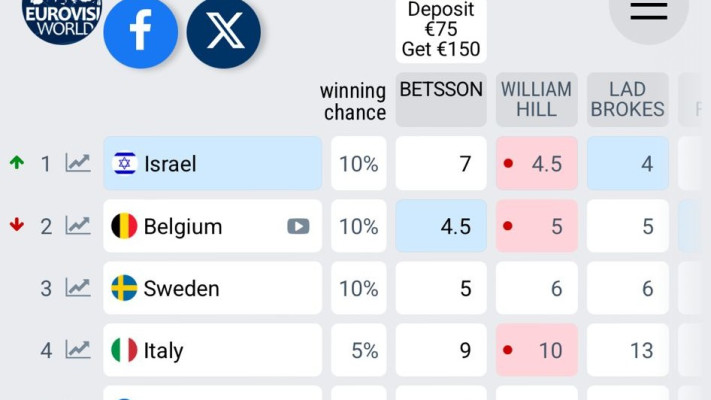Open the X (Twitter) icon
The height and width of the screenshot is (400, 711).
tap(224, 32)
